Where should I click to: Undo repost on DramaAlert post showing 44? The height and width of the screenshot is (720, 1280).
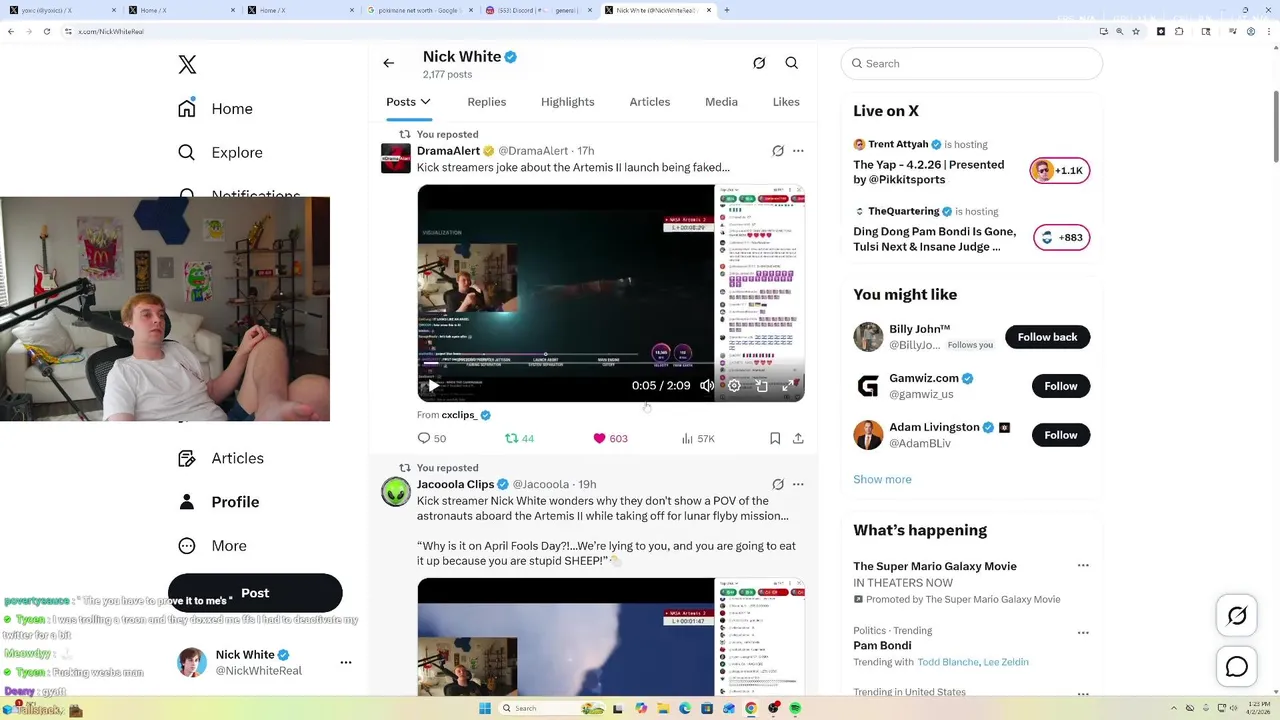click(x=519, y=438)
